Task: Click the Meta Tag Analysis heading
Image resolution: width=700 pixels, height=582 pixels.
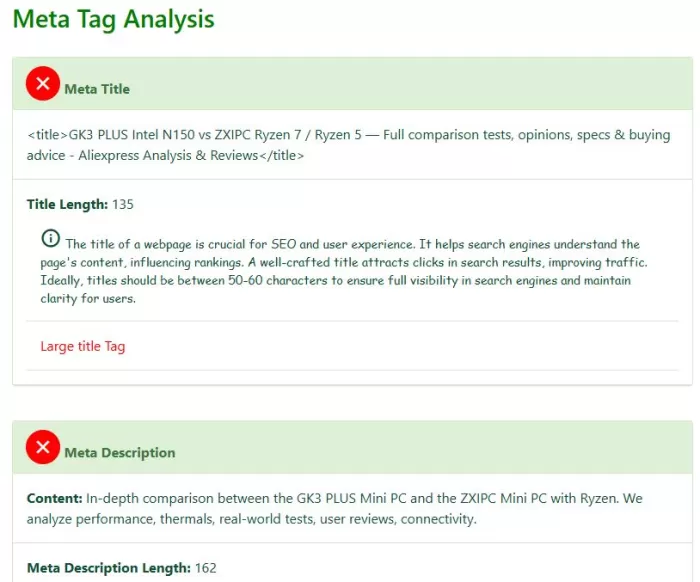Action: [113, 19]
